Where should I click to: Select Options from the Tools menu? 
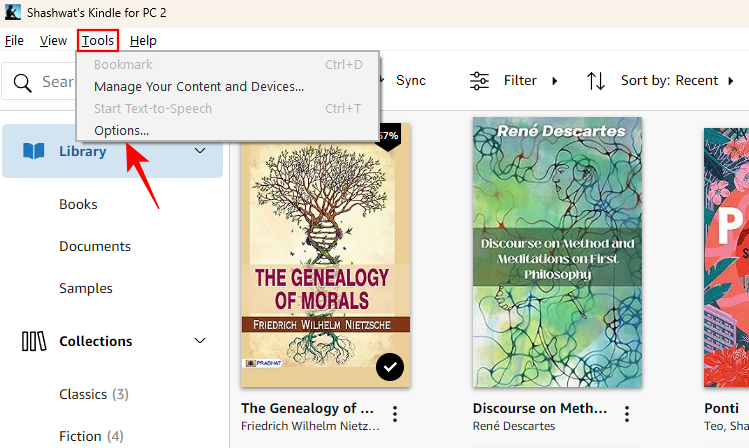coord(121,130)
